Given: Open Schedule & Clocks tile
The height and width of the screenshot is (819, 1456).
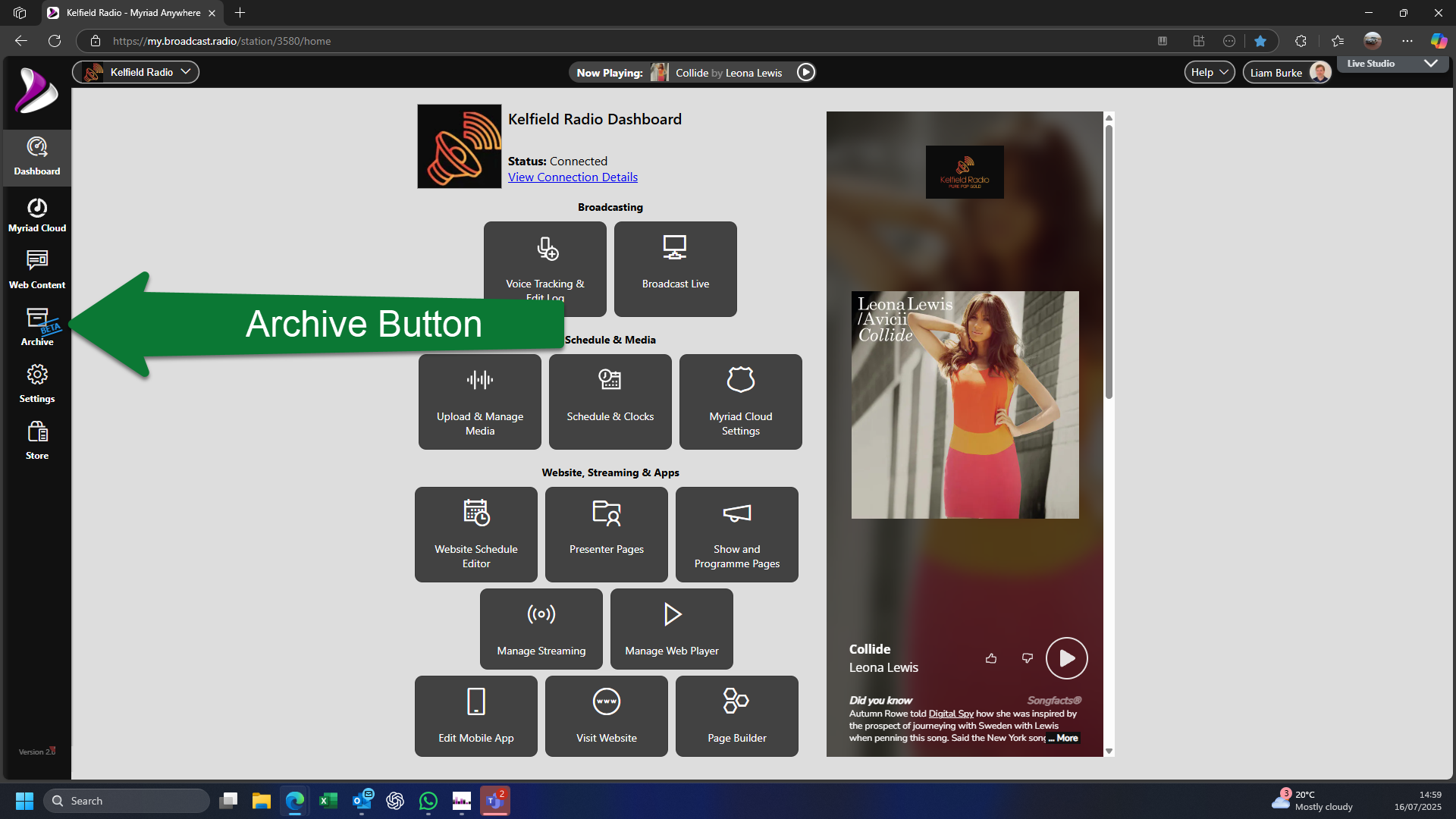Looking at the screenshot, I should coord(610,402).
